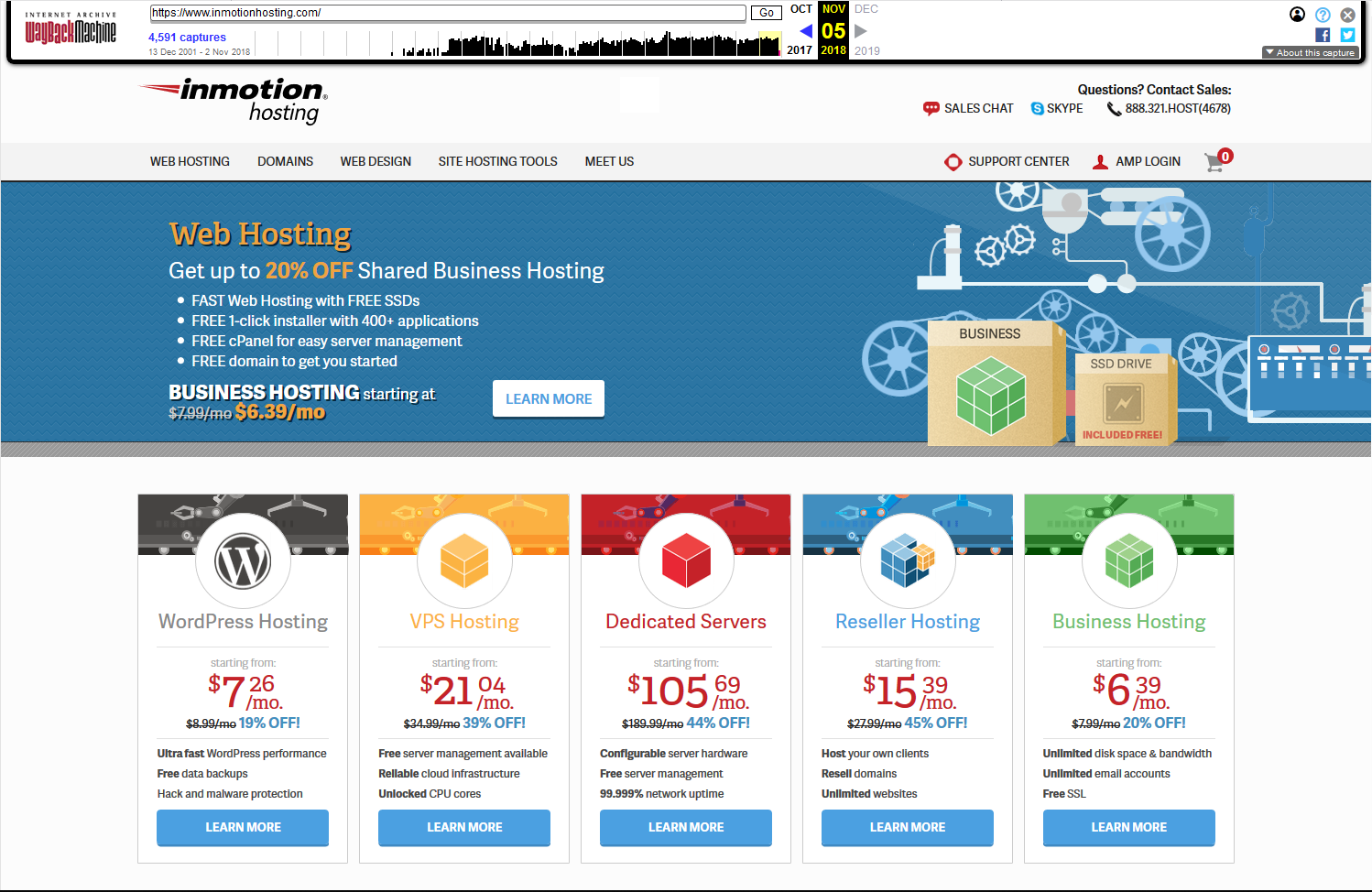Expand About this capture

coord(1310,52)
